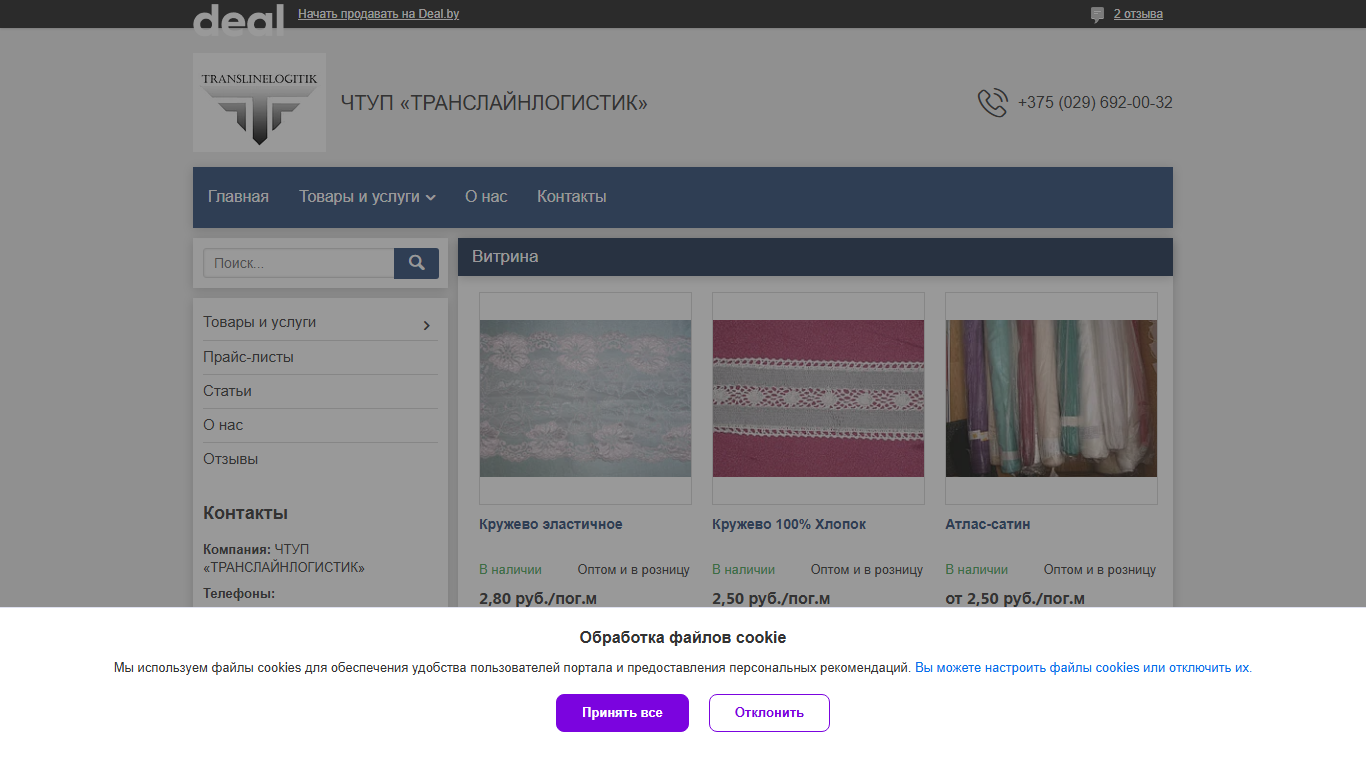The height and width of the screenshot is (768, 1366).
Task: Click the Контакты sidebar heading
Action: (x=246, y=513)
